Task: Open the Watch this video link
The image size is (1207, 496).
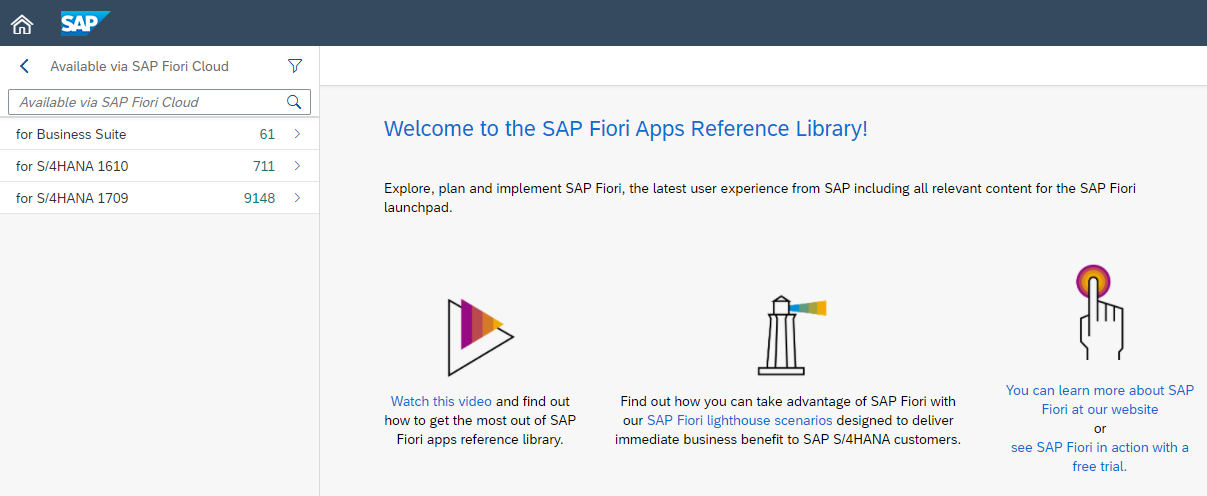Action: point(441,401)
